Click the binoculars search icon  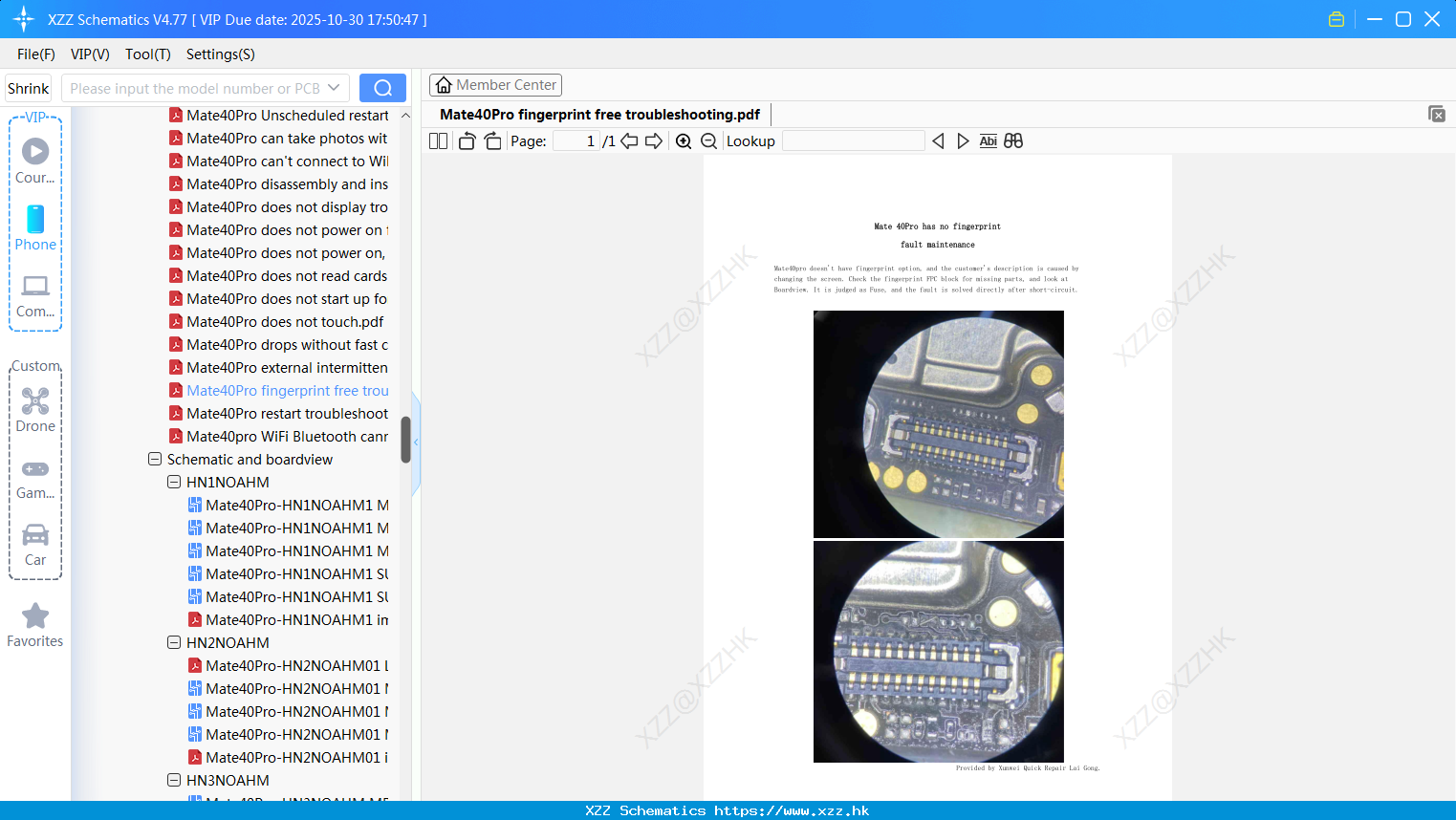coord(1013,141)
